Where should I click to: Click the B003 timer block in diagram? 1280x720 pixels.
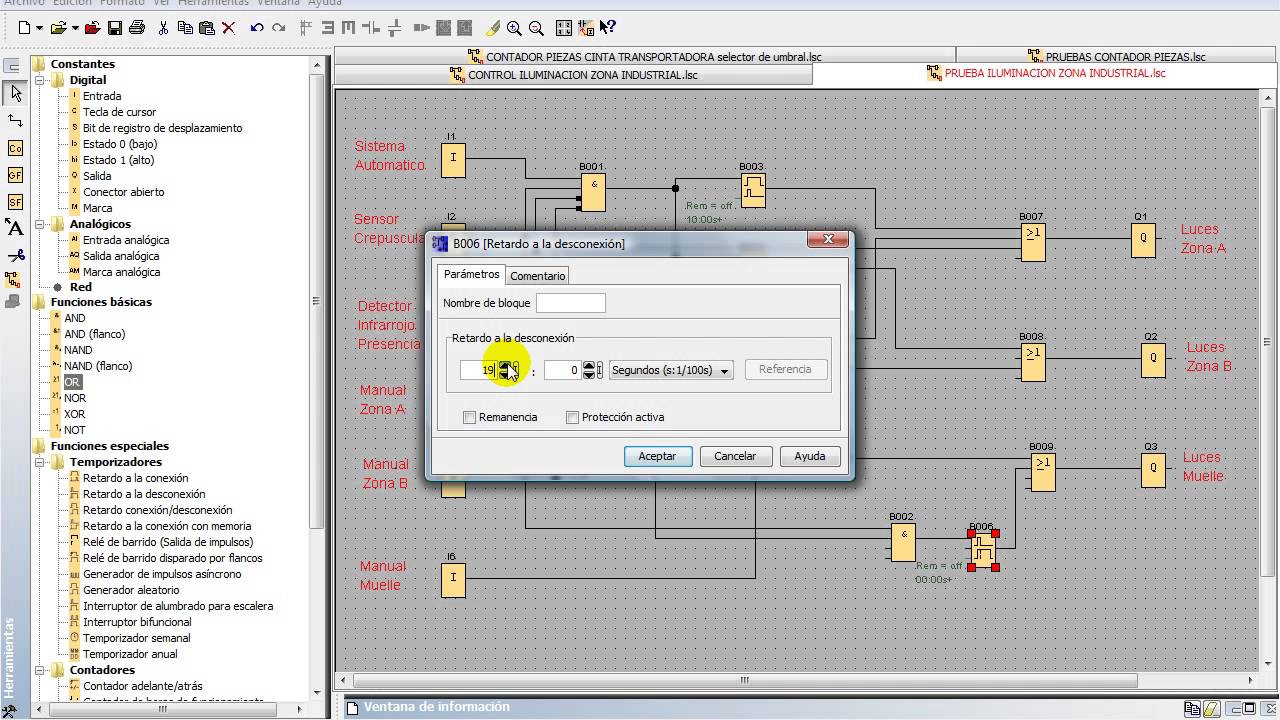coord(753,190)
